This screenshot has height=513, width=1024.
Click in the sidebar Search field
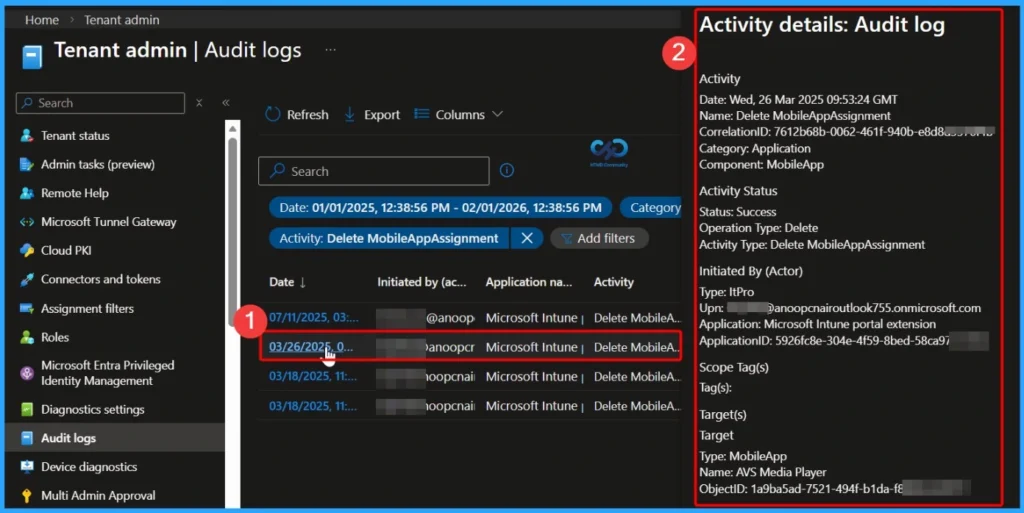(101, 103)
